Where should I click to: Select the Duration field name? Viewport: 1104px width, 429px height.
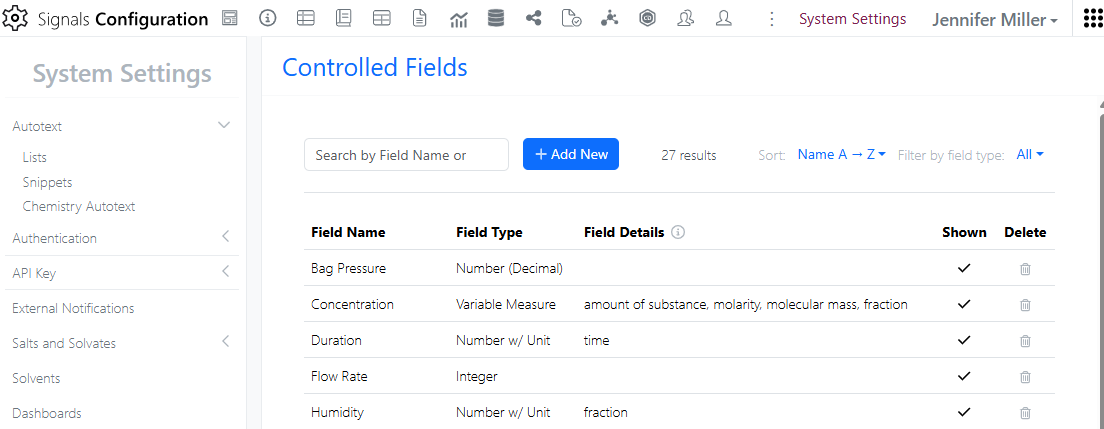click(x=336, y=340)
